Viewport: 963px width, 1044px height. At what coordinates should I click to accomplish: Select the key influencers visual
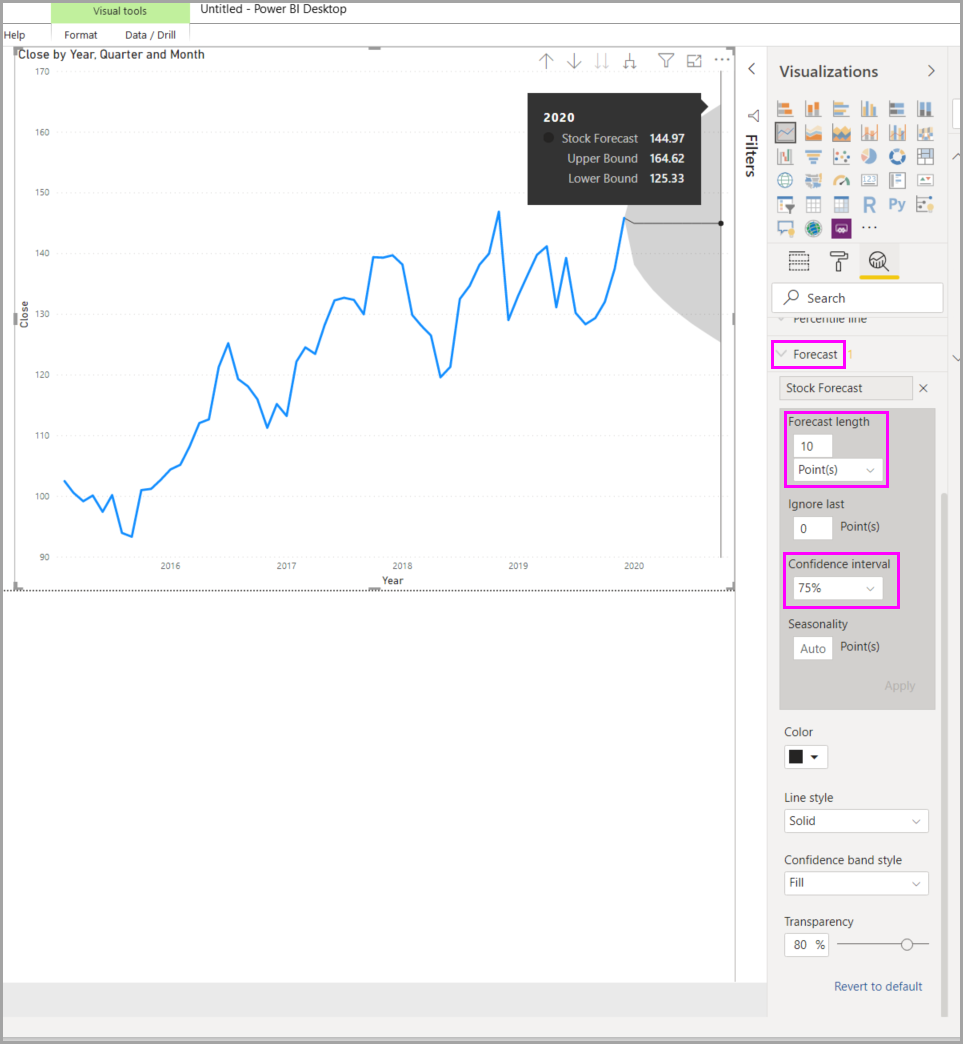tap(925, 204)
